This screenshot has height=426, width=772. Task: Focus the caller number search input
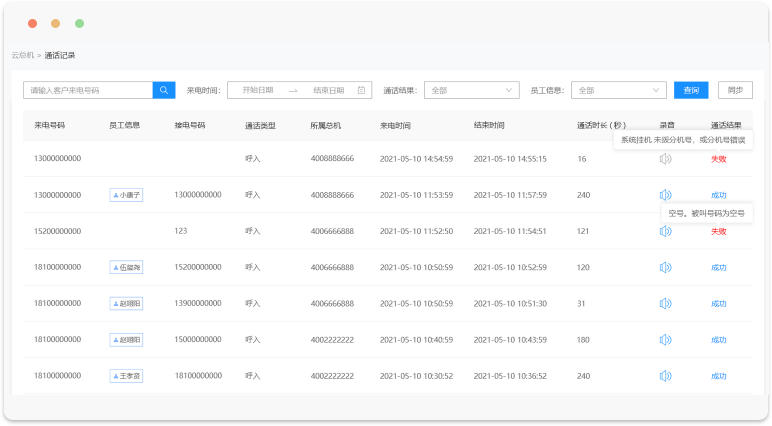(88, 90)
